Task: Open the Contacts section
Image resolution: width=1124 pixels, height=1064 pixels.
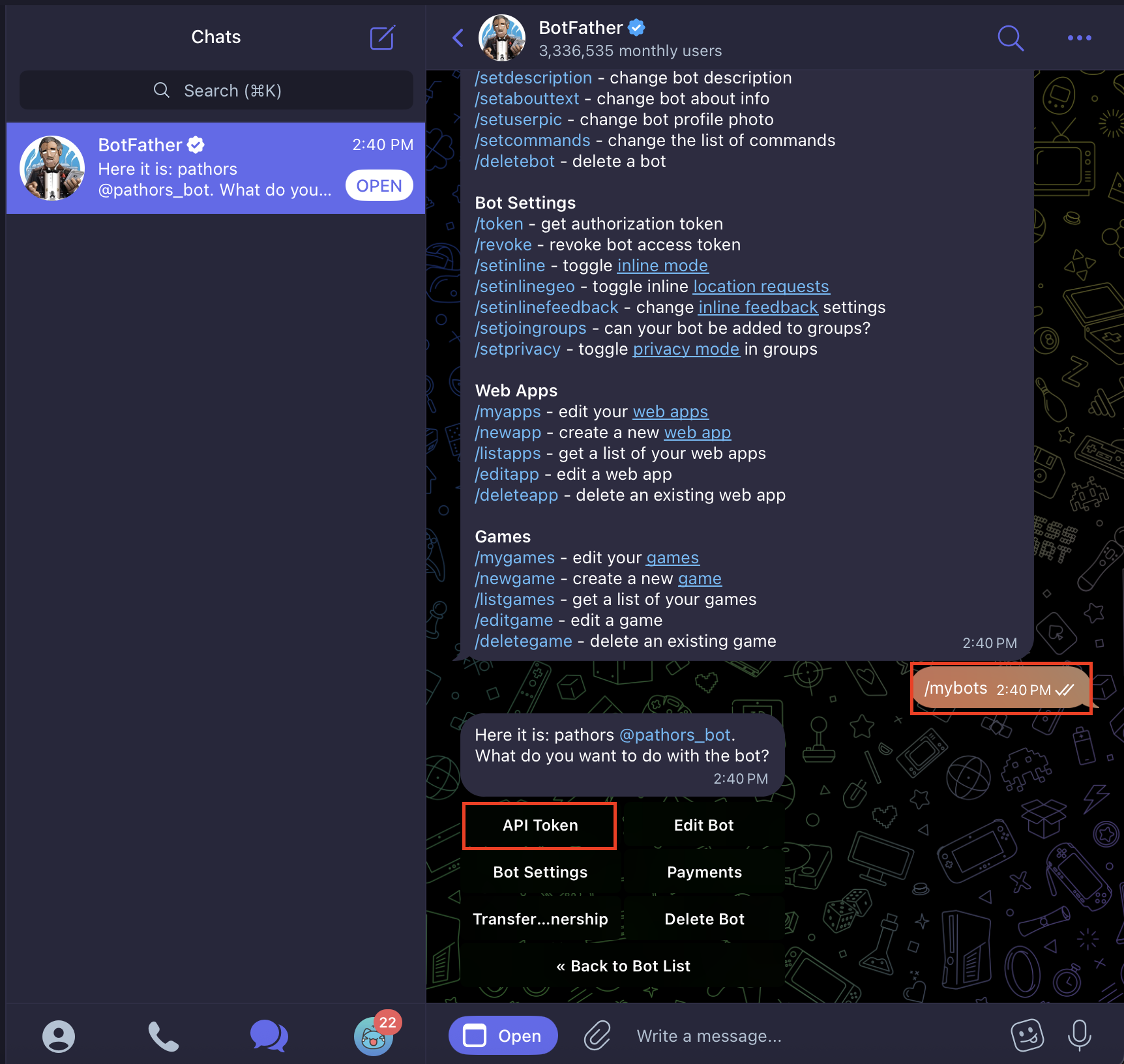Action: point(58,1035)
